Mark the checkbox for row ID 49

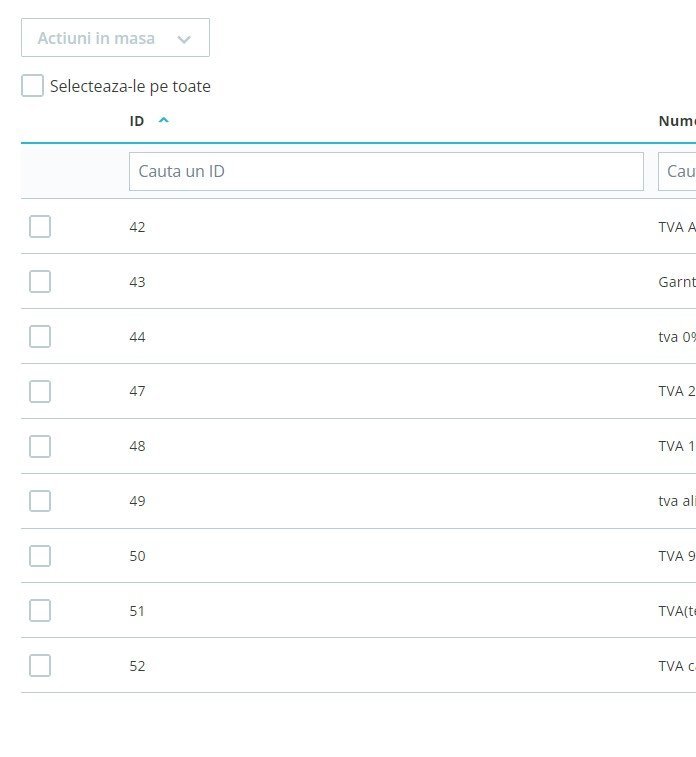pyautogui.click(x=40, y=501)
